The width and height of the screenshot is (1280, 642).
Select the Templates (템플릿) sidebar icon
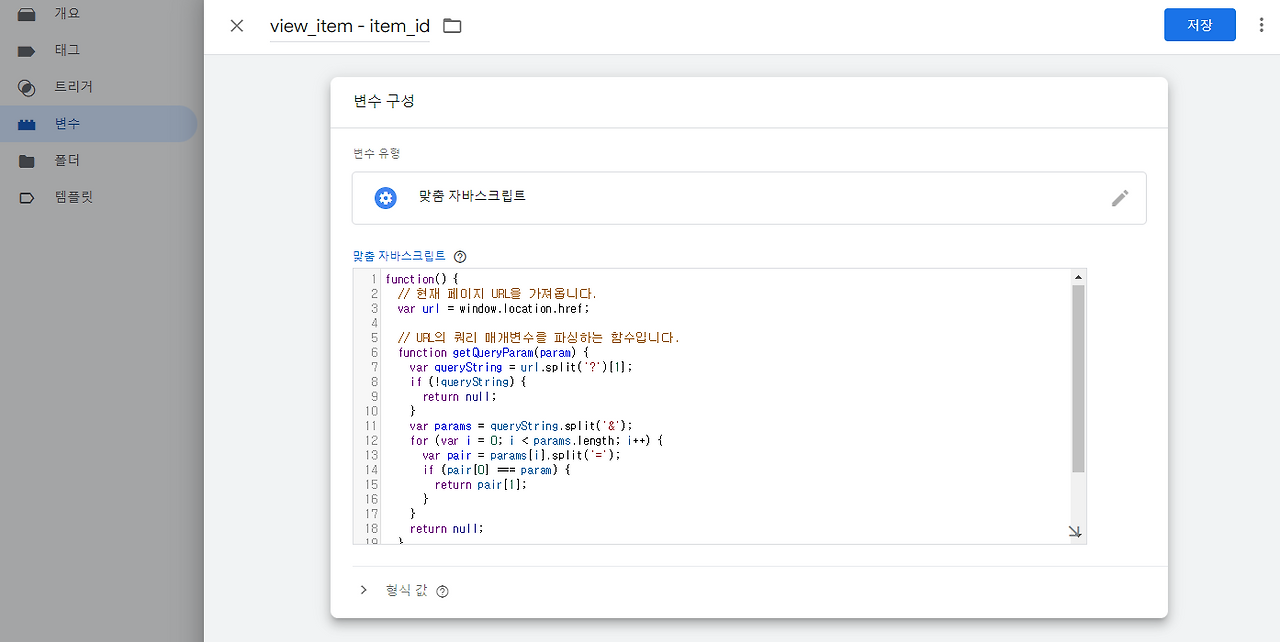click(27, 197)
